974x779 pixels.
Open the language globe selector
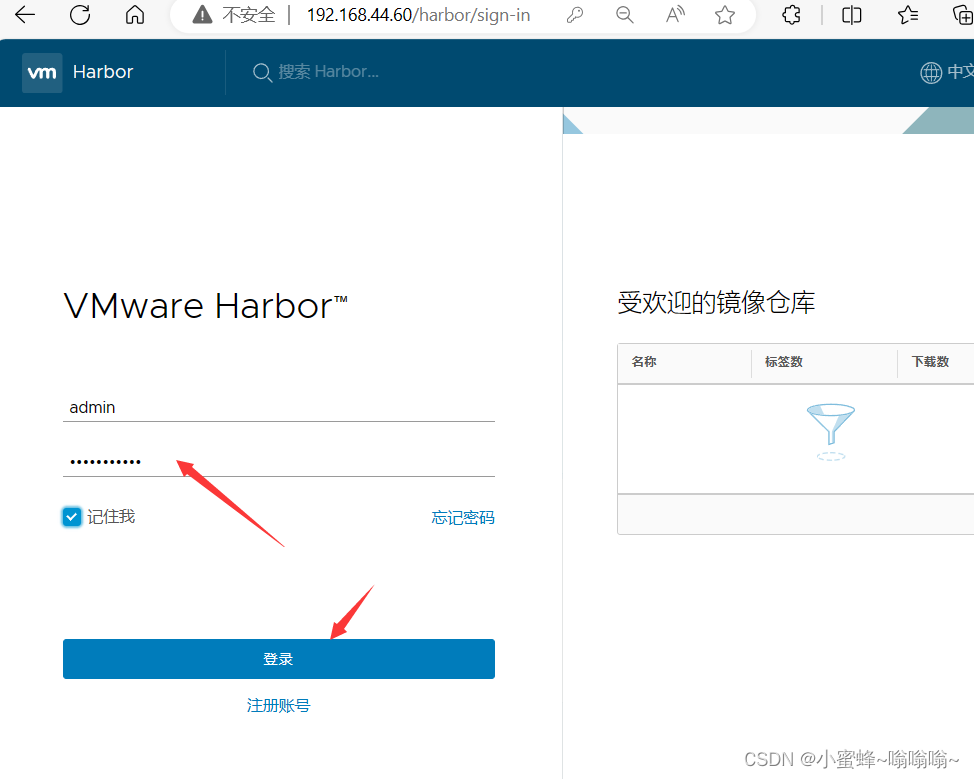(946, 72)
